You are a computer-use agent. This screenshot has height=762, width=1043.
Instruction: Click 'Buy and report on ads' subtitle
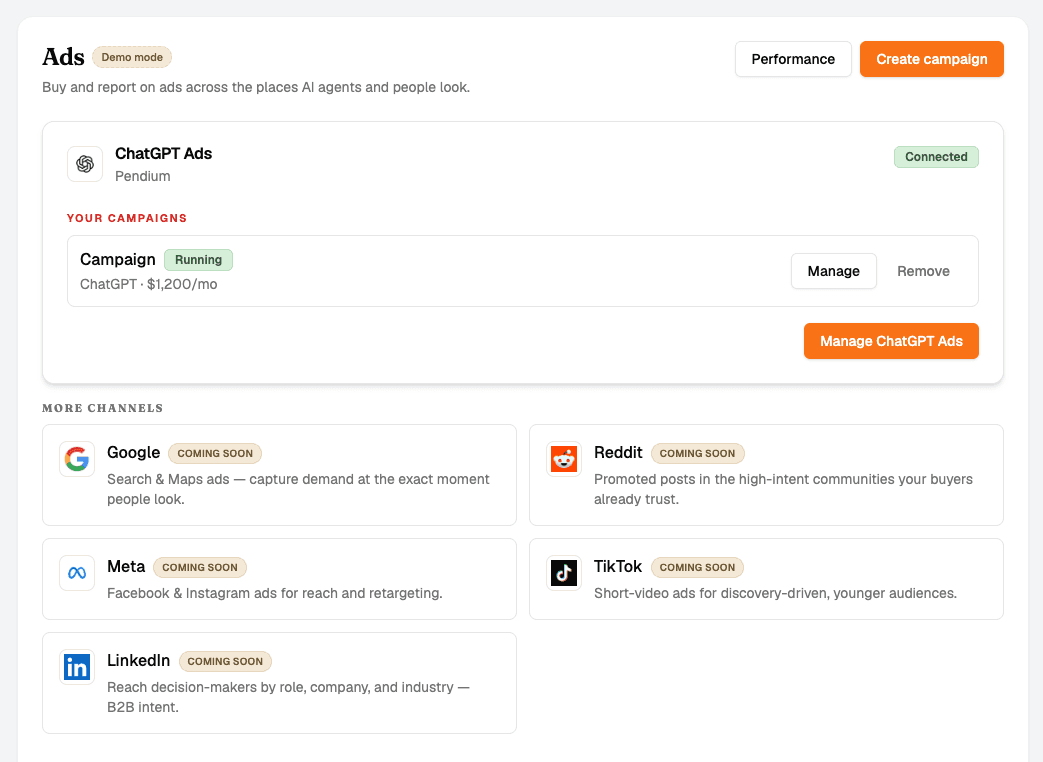pos(256,87)
